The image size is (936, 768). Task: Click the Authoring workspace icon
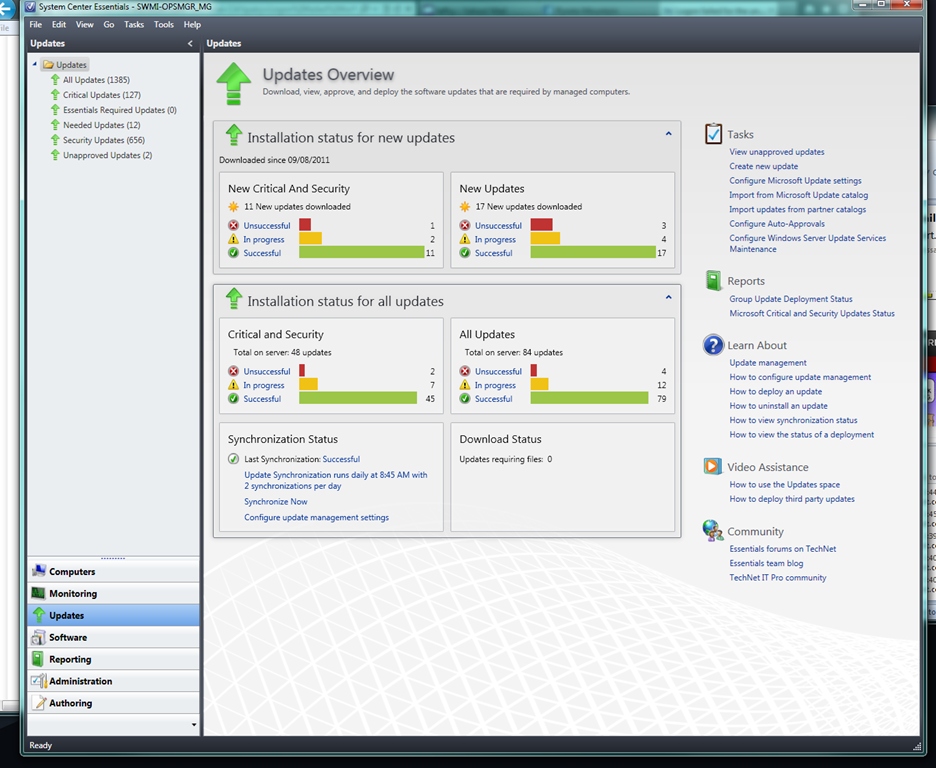click(x=39, y=703)
